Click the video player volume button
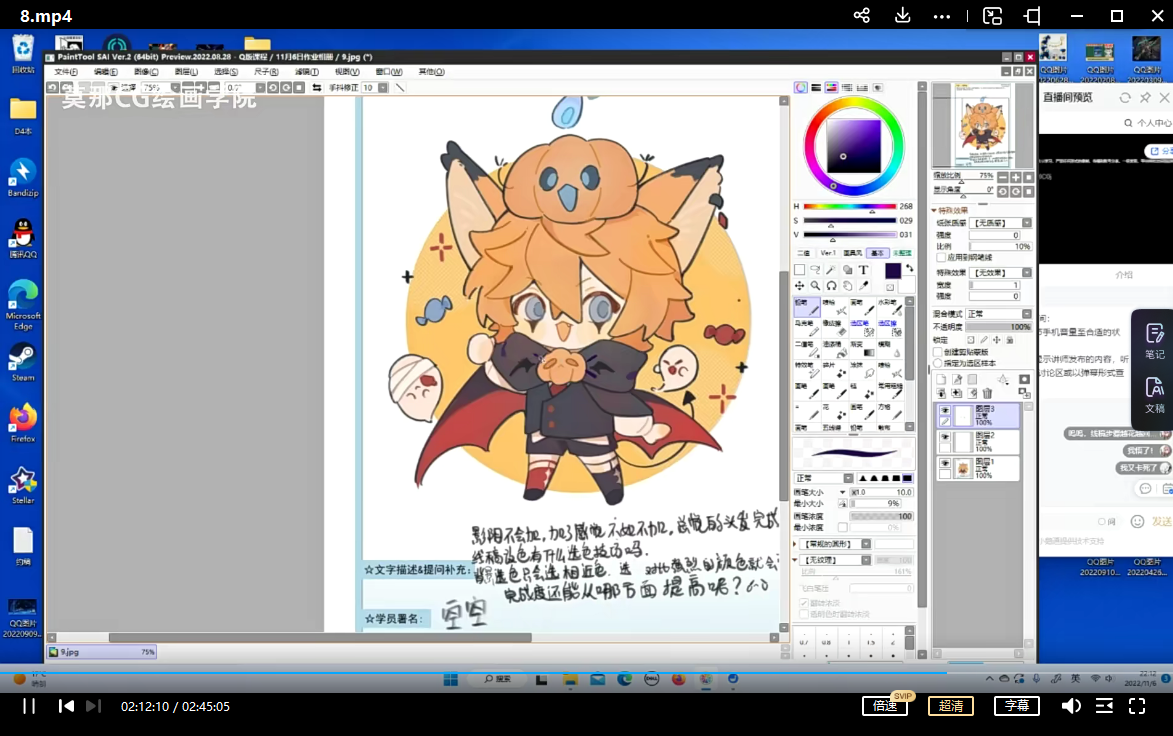 click(1071, 706)
